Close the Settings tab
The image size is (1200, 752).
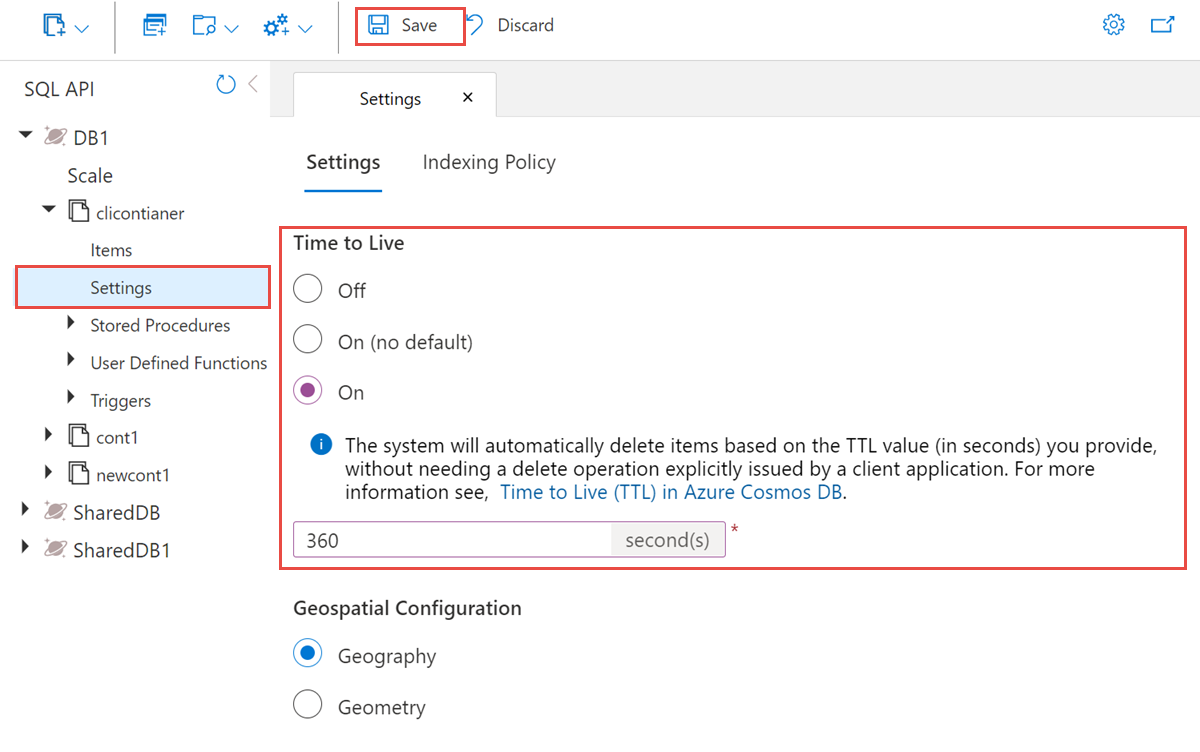coord(468,98)
